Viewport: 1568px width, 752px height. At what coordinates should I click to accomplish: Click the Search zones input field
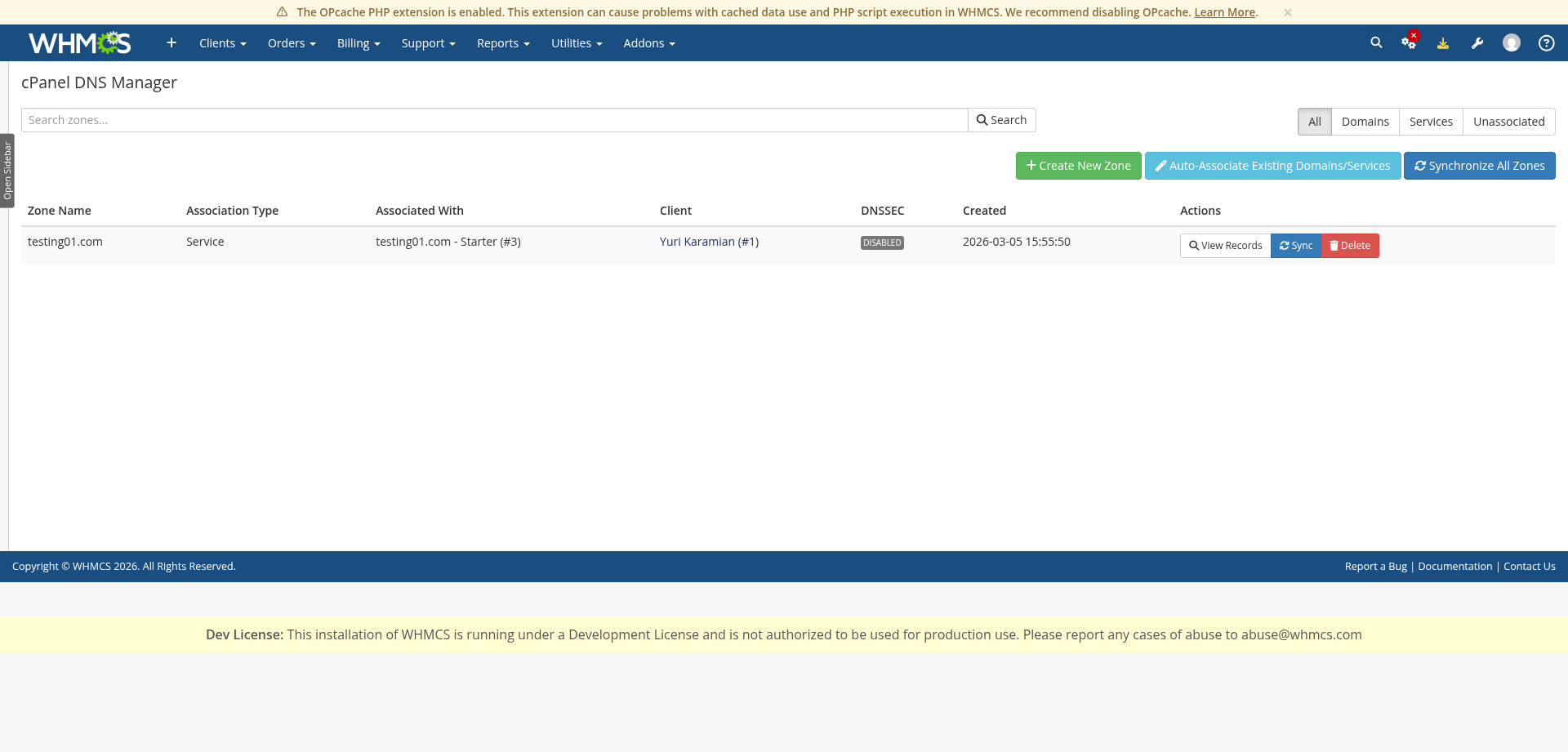point(494,120)
